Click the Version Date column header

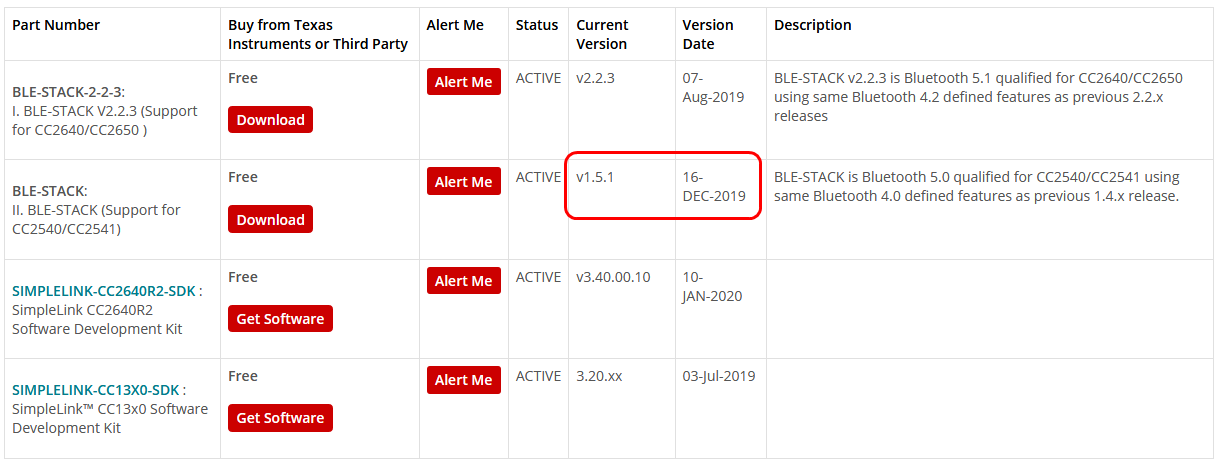[708, 34]
